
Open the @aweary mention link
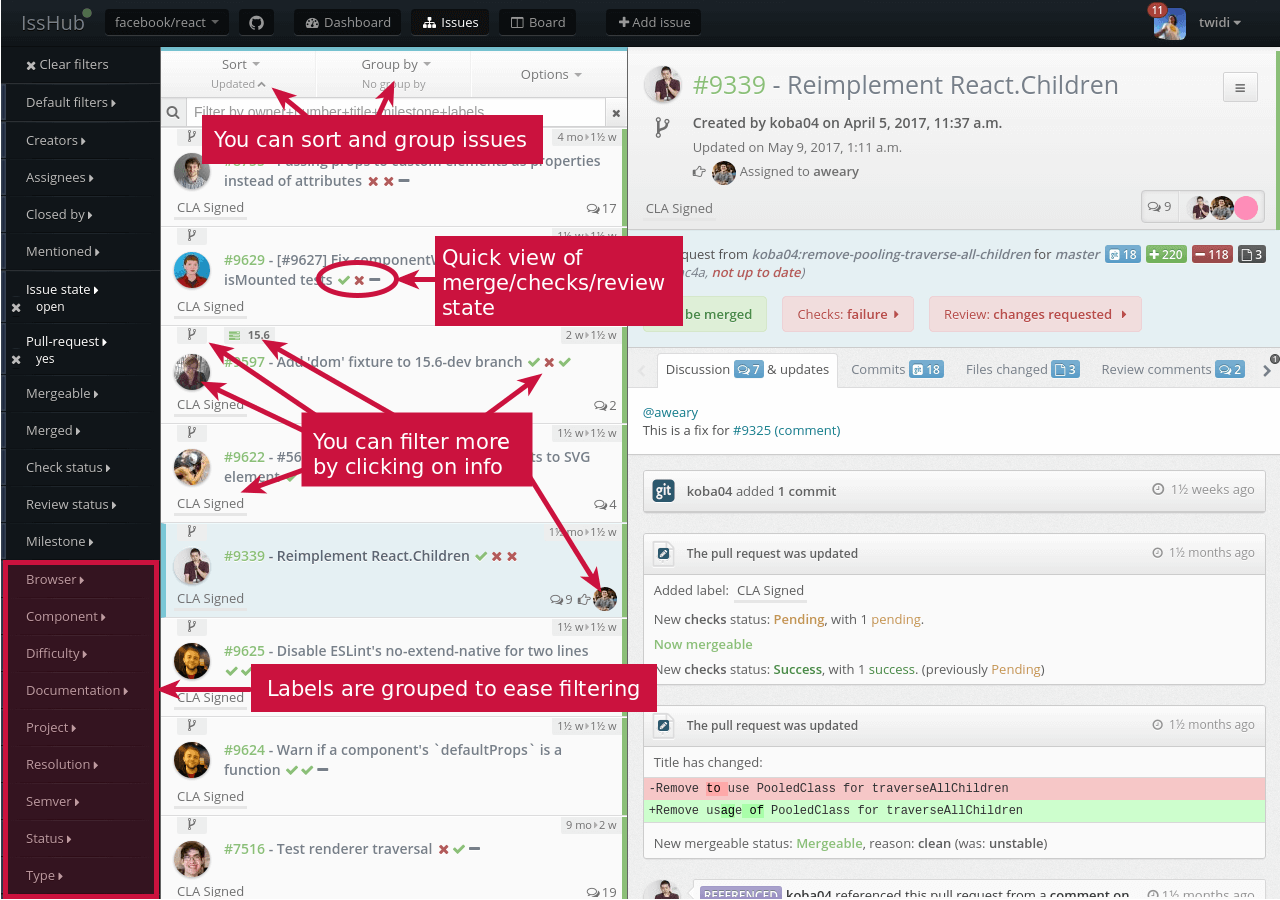click(670, 412)
